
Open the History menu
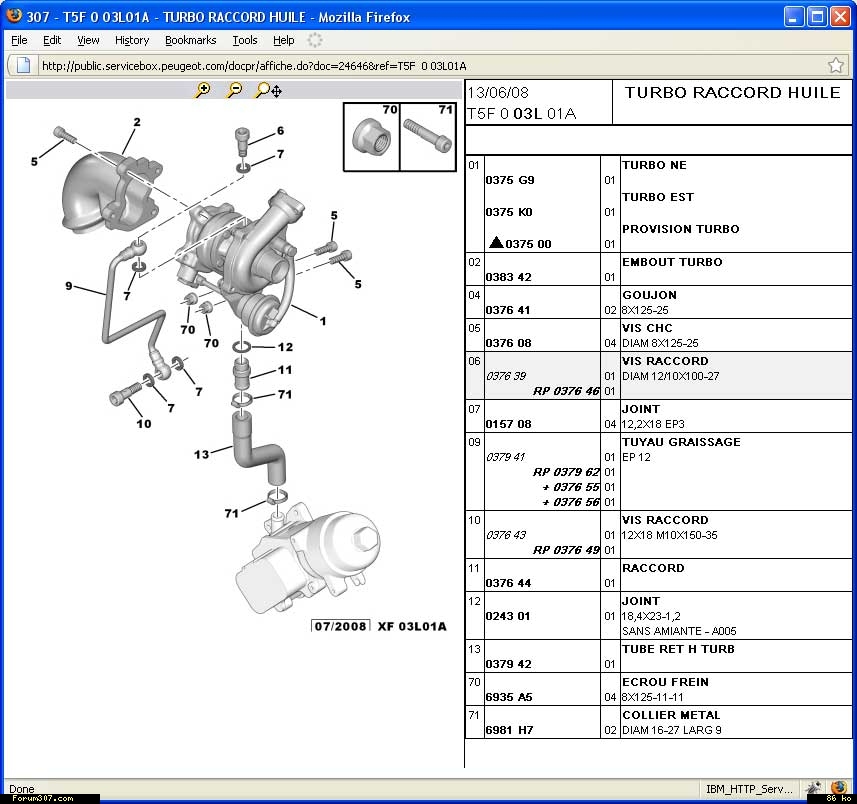tap(131, 40)
